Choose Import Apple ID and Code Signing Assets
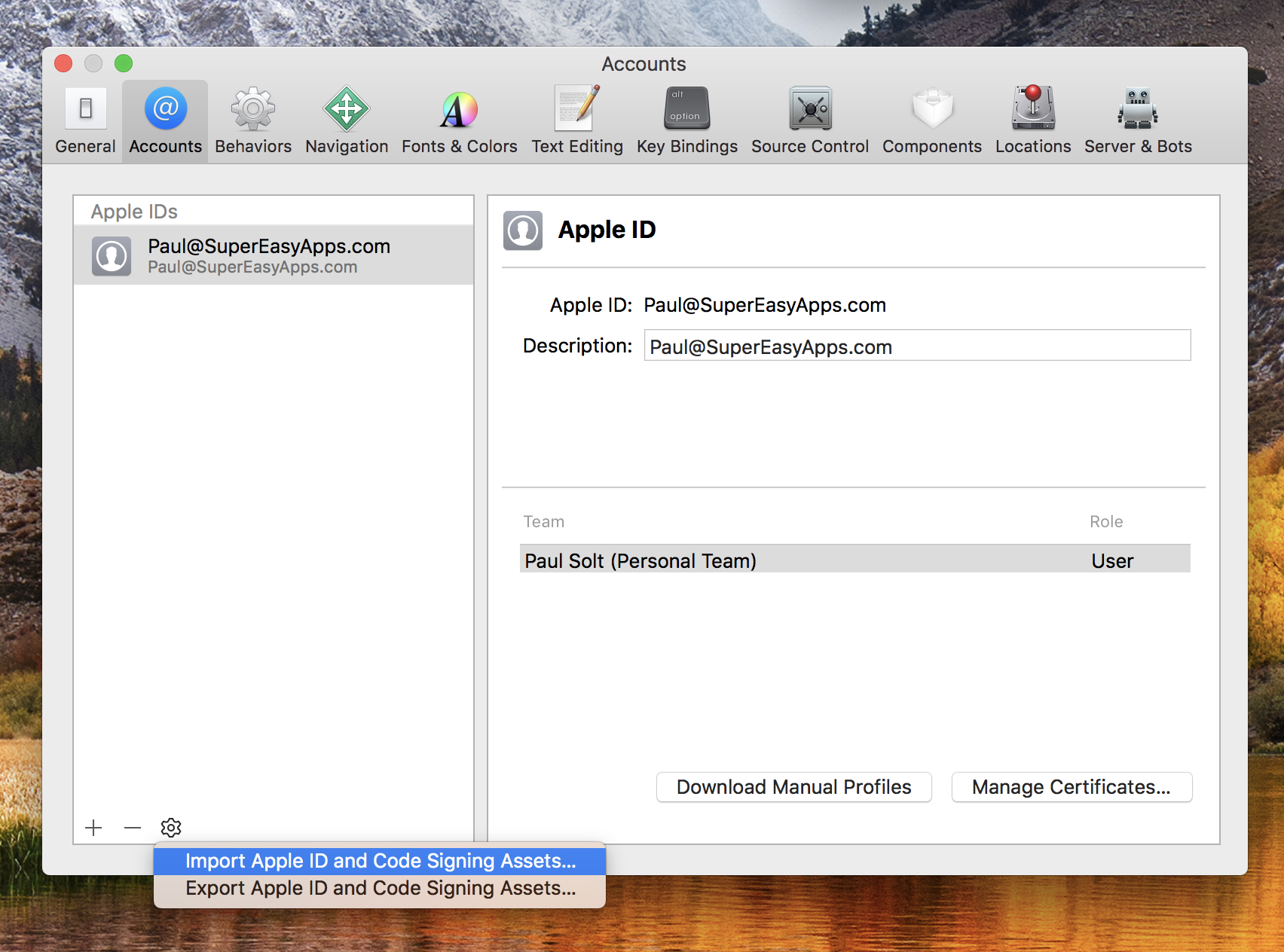Screen dimensions: 1284x952 pyautogui.click(x=379, y=861)
